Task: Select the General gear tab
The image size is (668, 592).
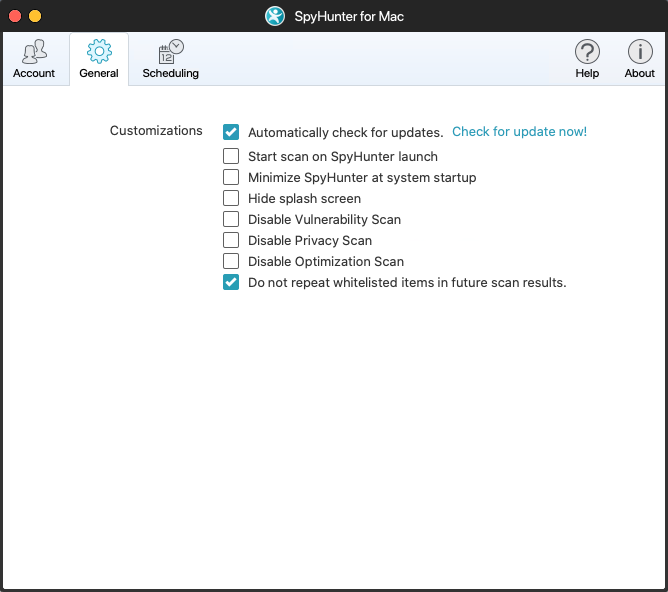Action: coord(99,59)
